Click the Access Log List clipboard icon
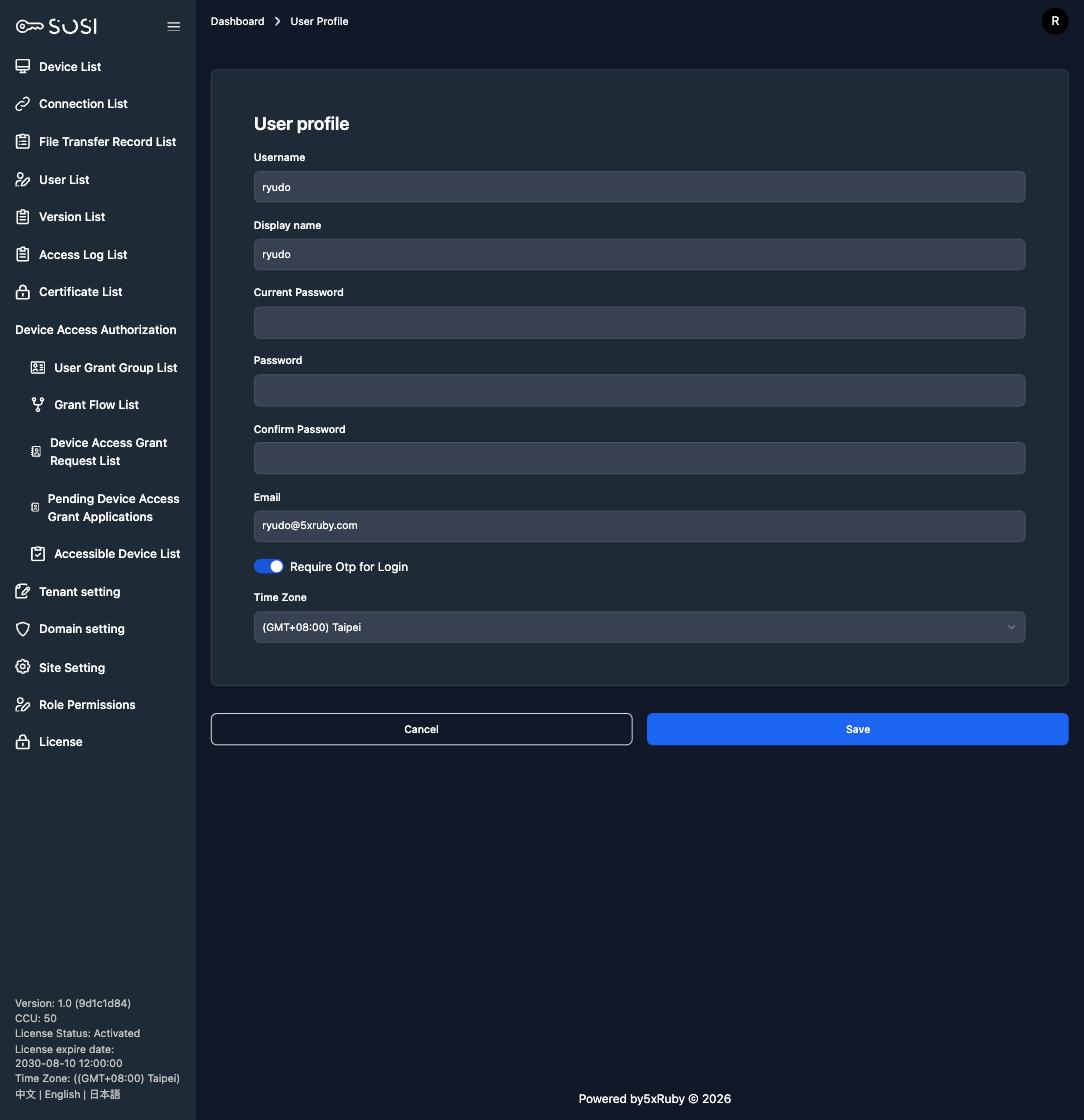The width and height of the screenshot is (1084, 1120). 23,254
